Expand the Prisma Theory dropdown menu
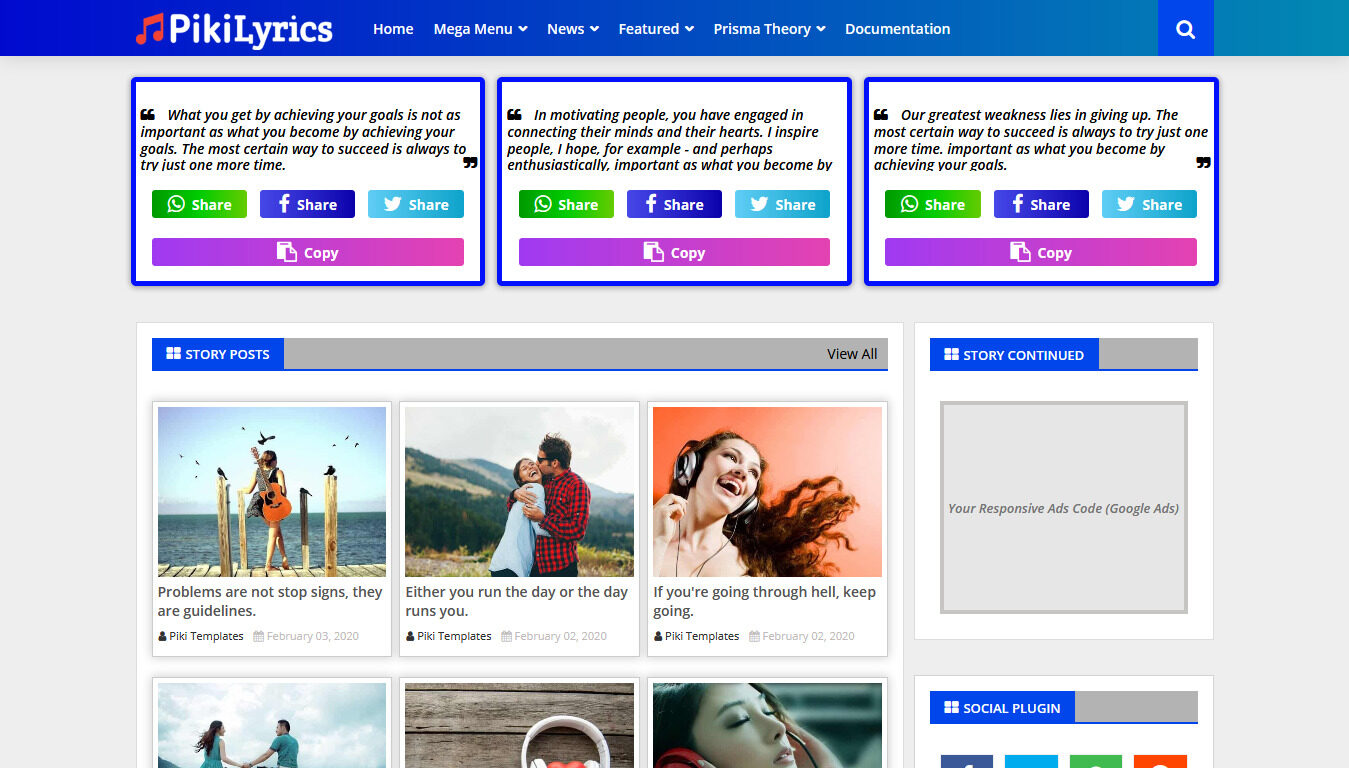The width and height of the screenshot is (1349, 768). [x=770, y=29]
